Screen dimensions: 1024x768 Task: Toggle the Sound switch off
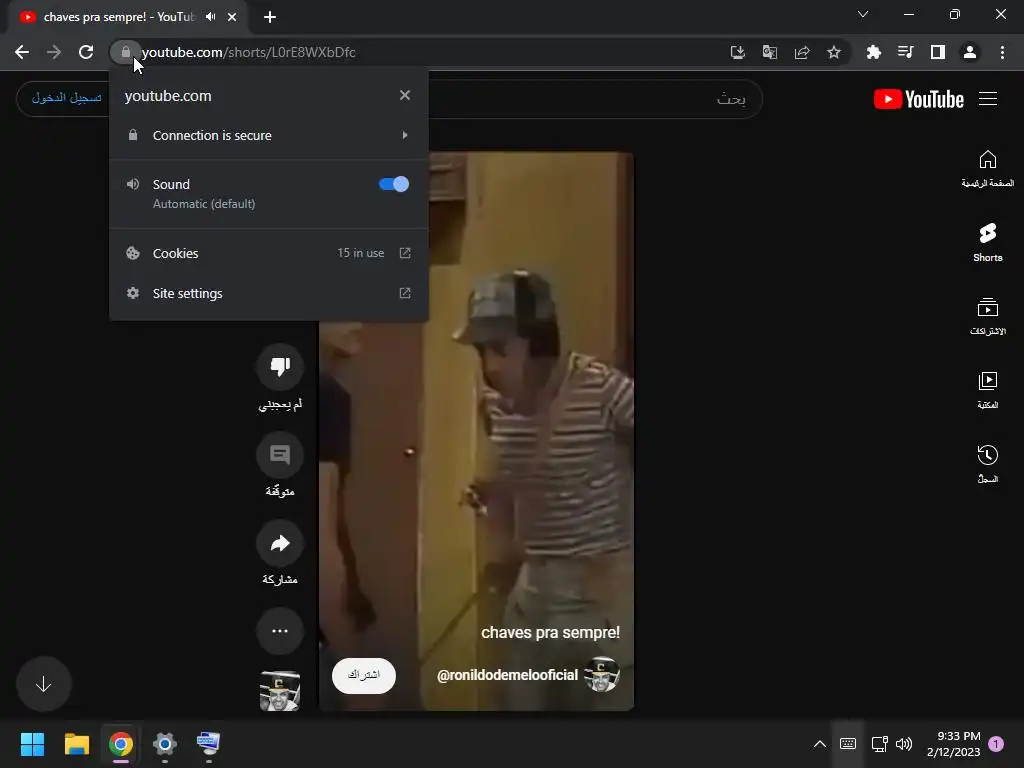(x=394, y=184)
